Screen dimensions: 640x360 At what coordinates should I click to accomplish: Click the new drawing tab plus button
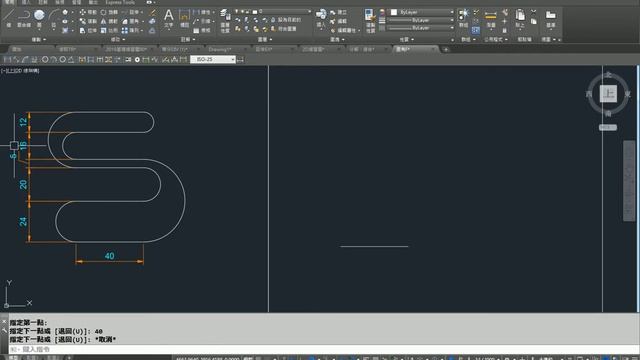[x=446, y=49]
